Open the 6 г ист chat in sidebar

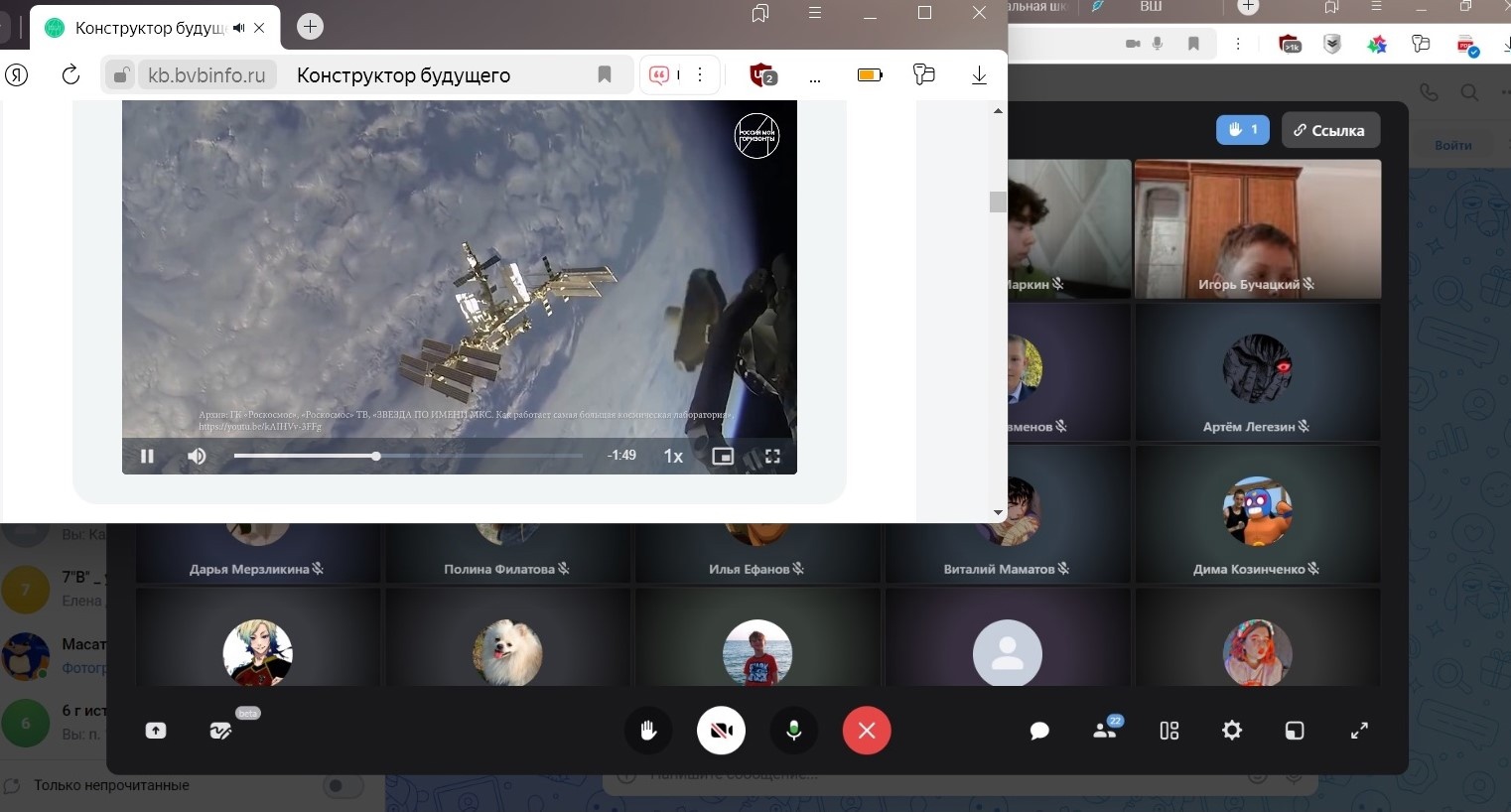pos(54,723)
